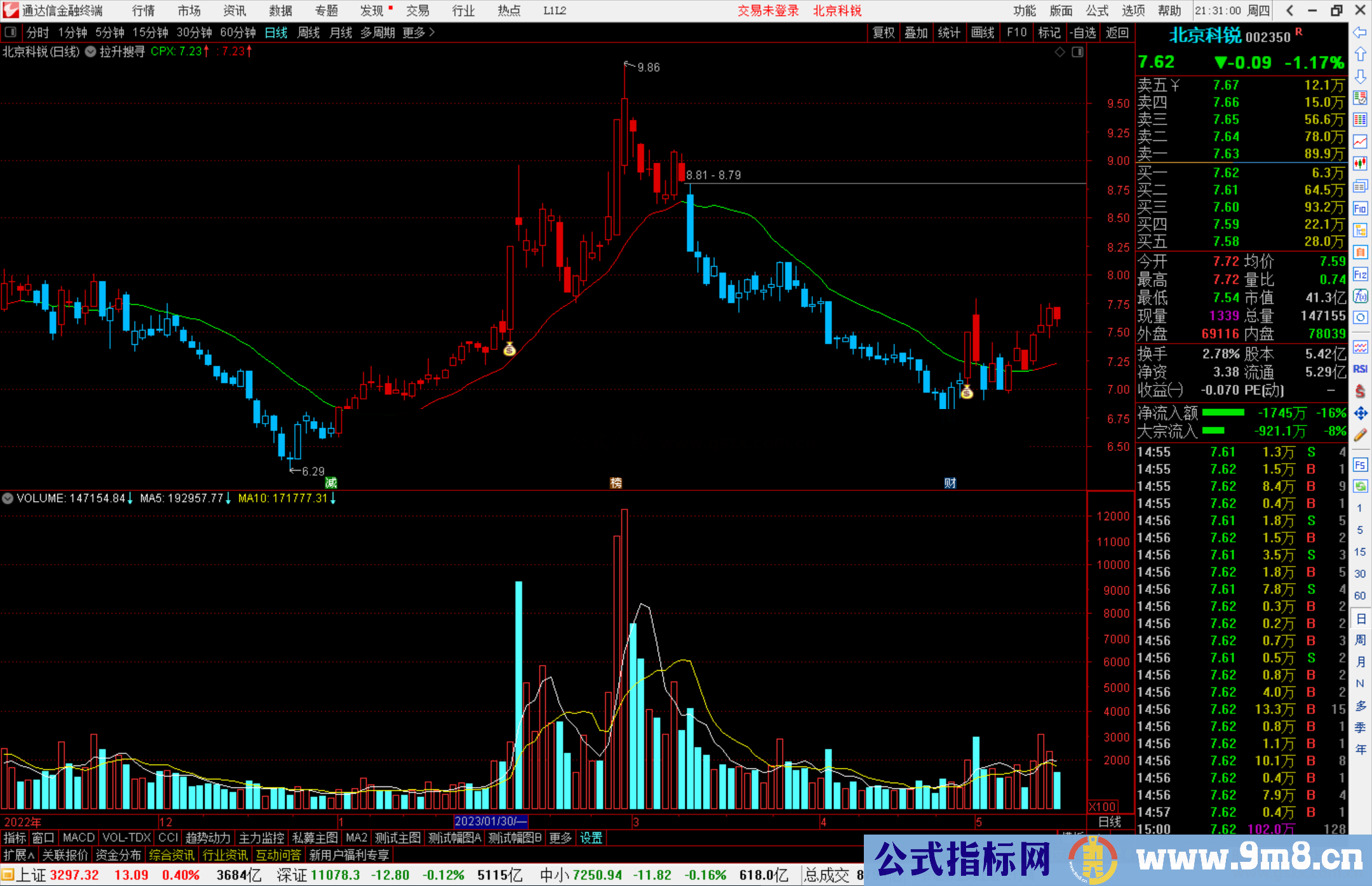Click the green 净流入额 bar
This screenshot has height=886, width=1372.
(1223, 413)
